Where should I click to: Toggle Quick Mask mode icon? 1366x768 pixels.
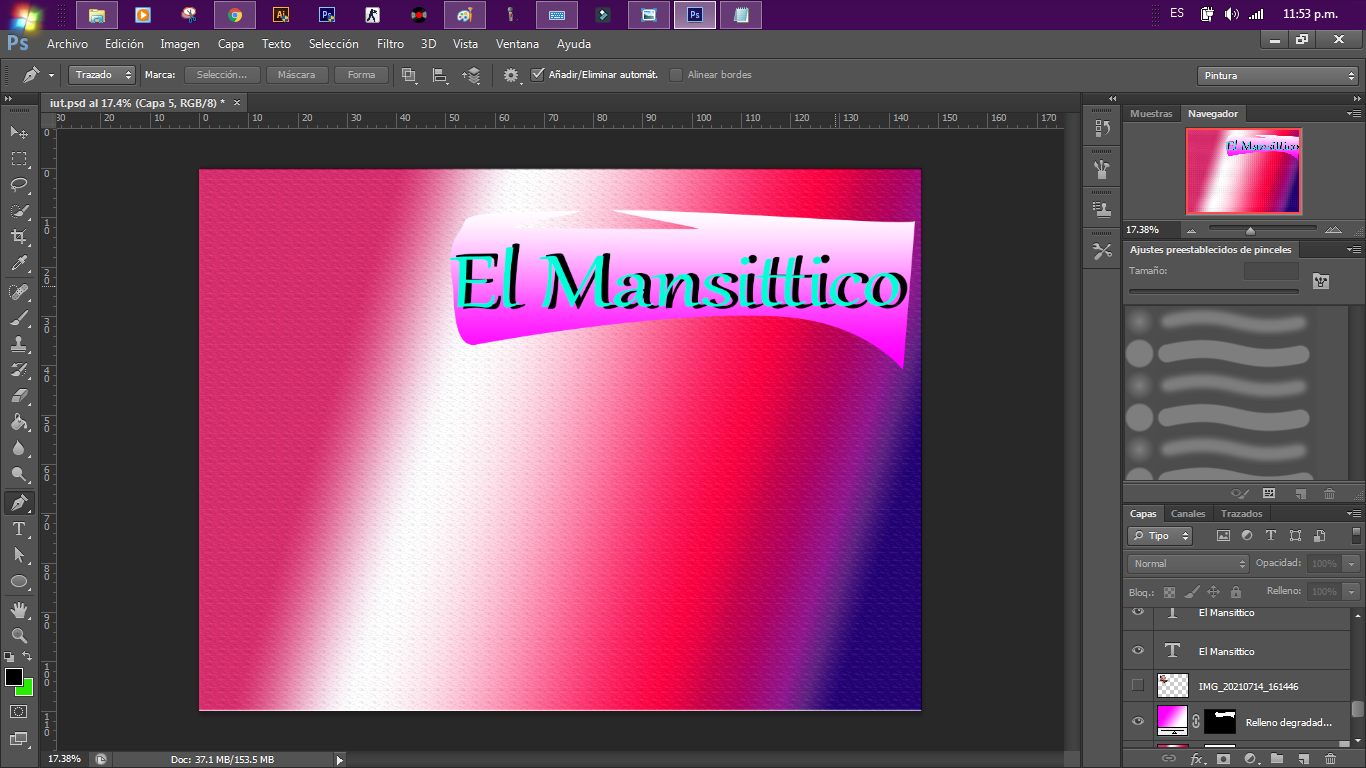tap(19, 711)
